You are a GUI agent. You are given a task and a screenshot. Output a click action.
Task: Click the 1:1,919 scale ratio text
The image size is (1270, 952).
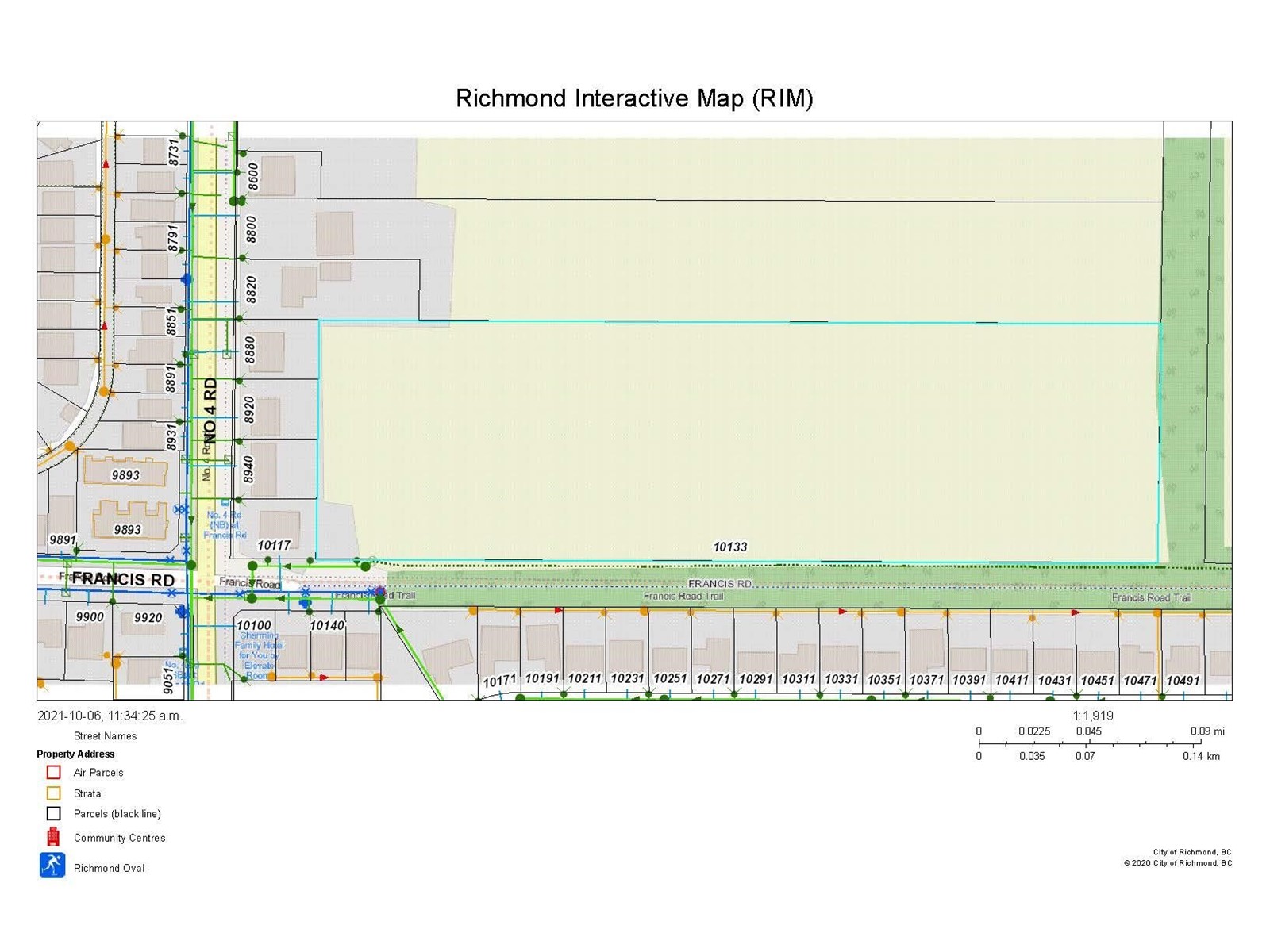coord(1092,716)
